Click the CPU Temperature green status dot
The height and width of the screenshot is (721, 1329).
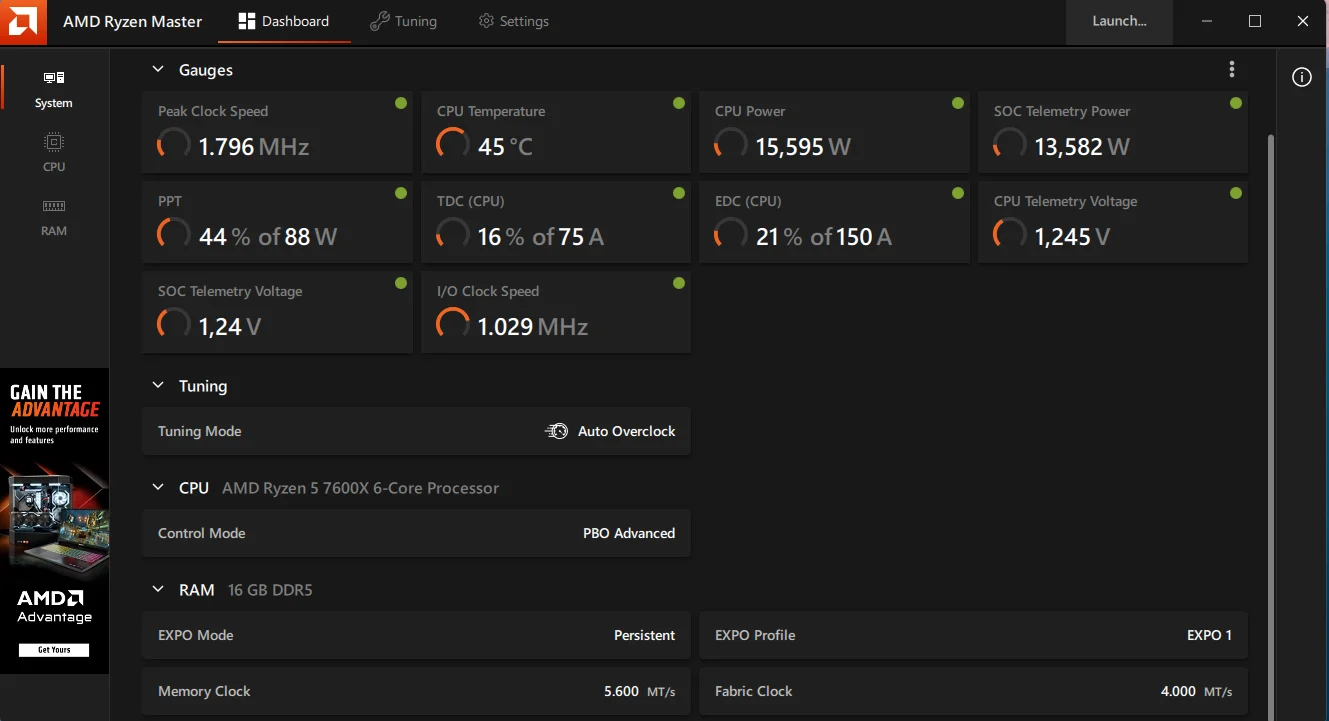(x=679, y=103)
